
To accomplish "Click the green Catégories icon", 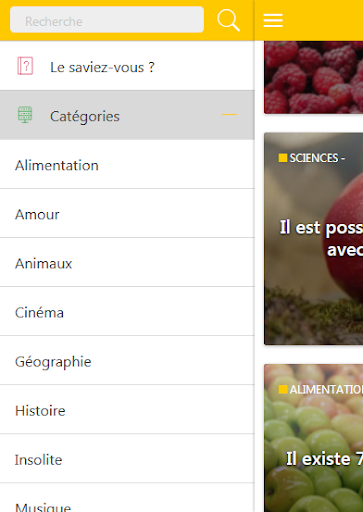I will tap(25, 115).
